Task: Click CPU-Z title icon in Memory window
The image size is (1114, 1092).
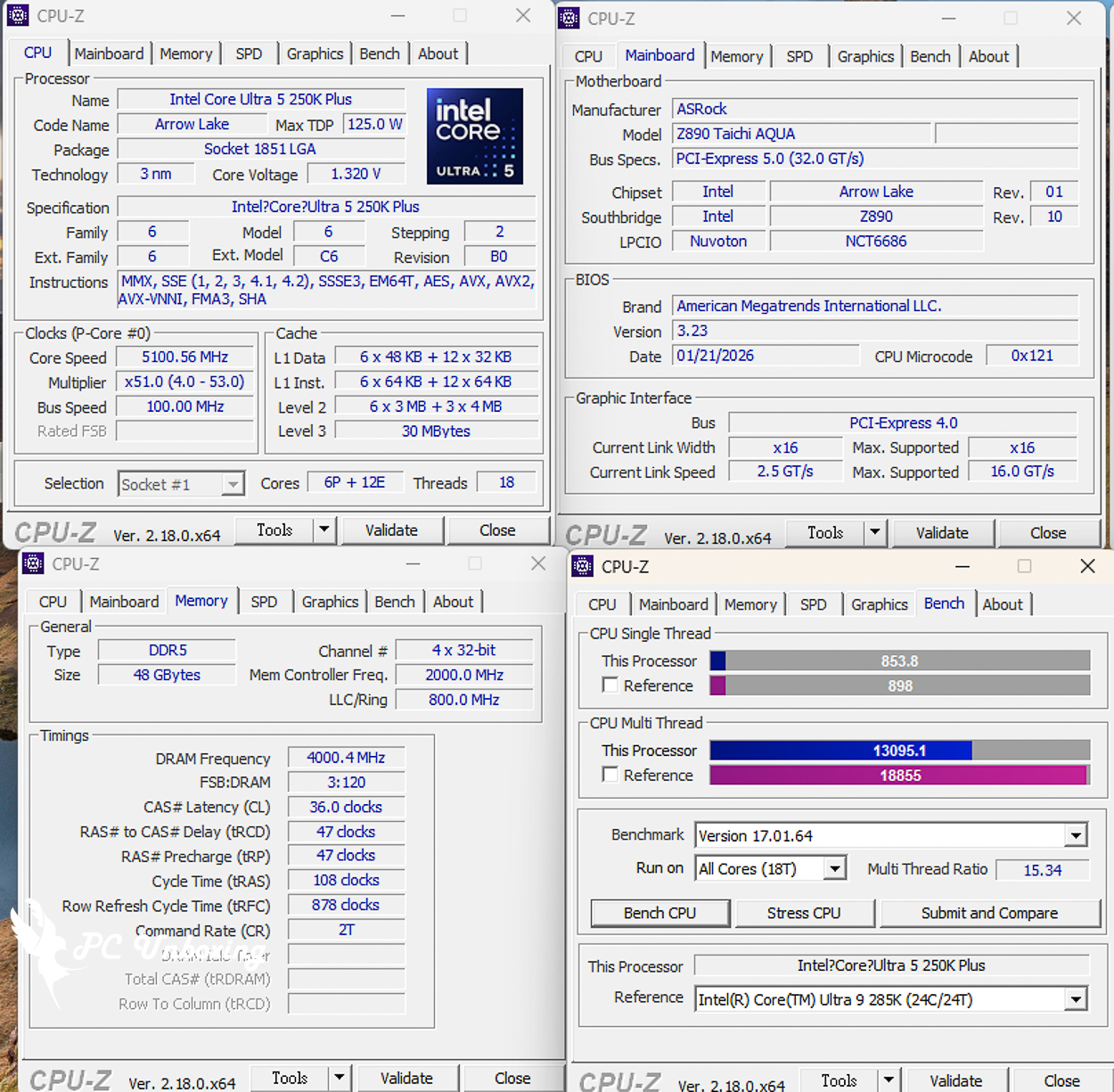Action: pyautogui.click(x=33, y=563)
